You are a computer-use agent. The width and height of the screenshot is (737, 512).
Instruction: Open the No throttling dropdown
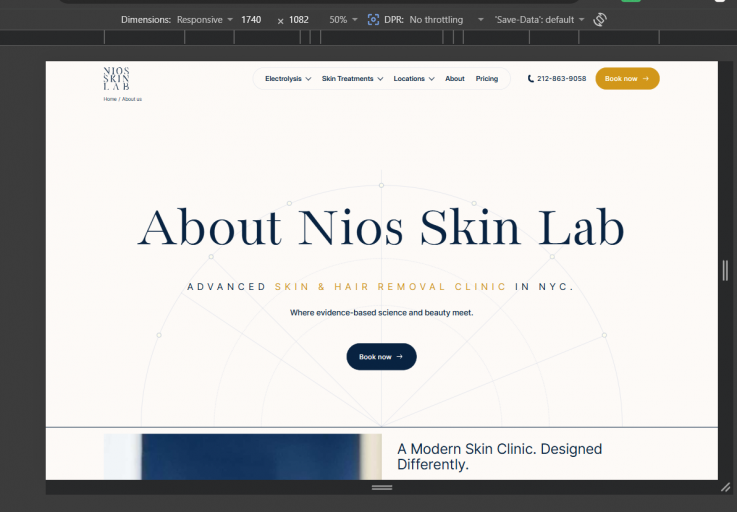pos(446,20)
